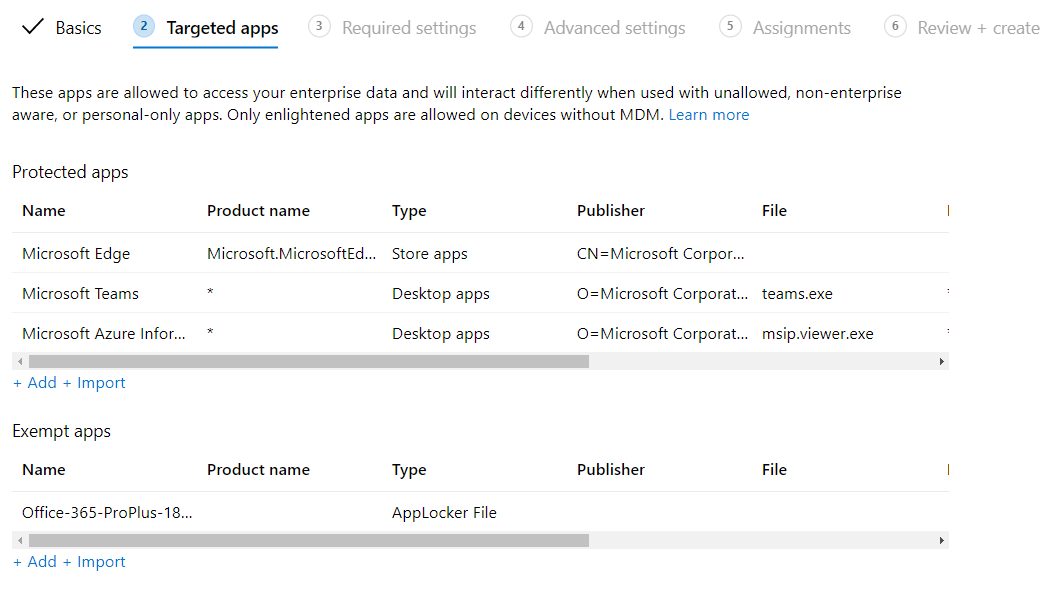Click Protected apps Product name header
Screen dimensions: 1058x593
(x=258, y=210)
